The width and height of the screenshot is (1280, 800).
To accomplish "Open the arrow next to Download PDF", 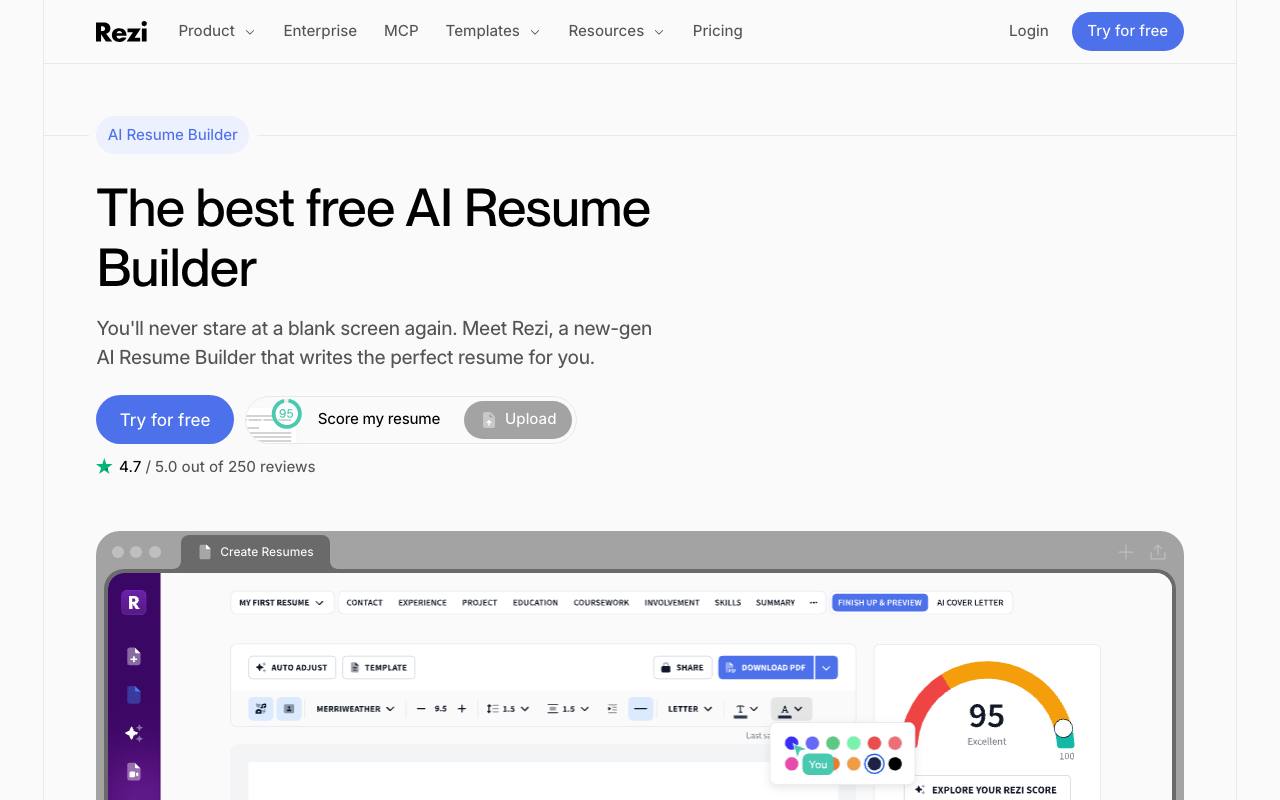I will tap(826, 667).
